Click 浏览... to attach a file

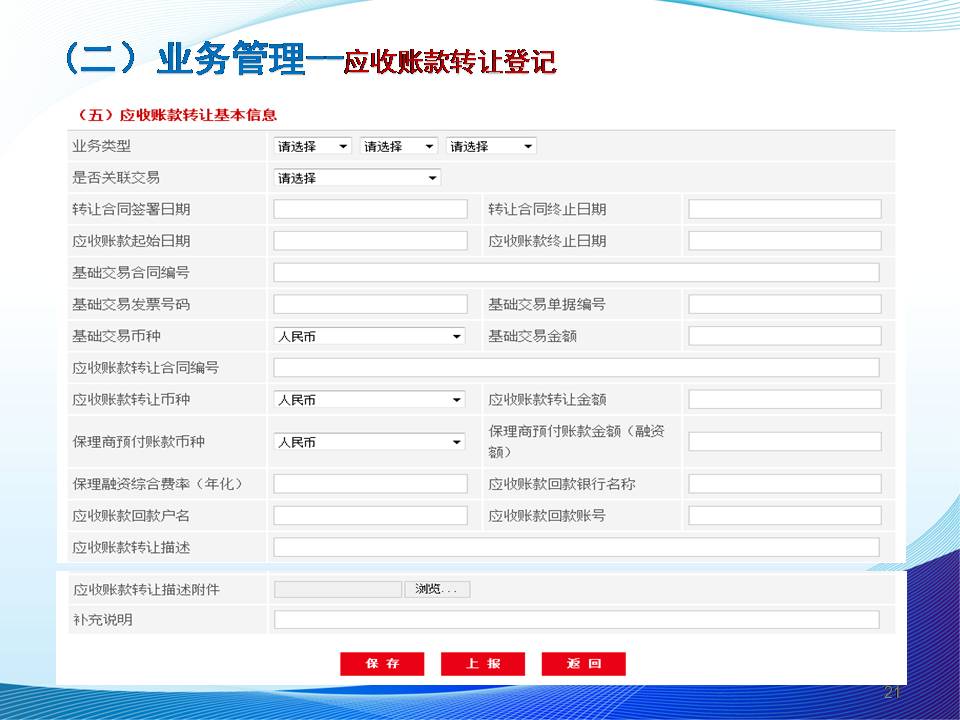click(437, 590)
